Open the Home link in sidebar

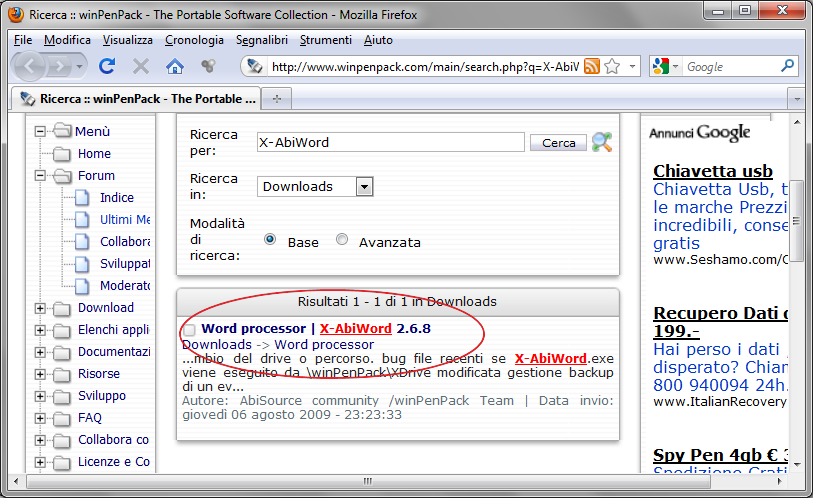coord(94,154)
